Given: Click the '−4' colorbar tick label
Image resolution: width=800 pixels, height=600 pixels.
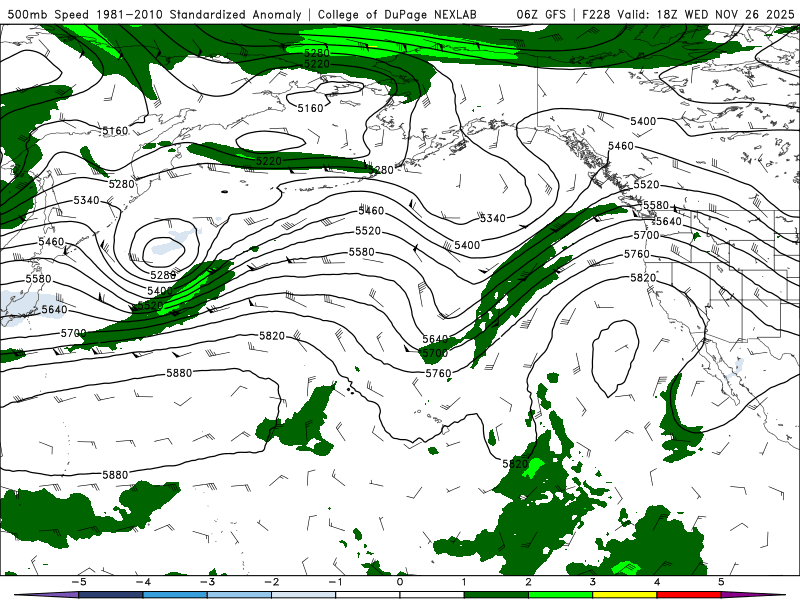Looking at the screenshot, I should click(x=143, y=582).
